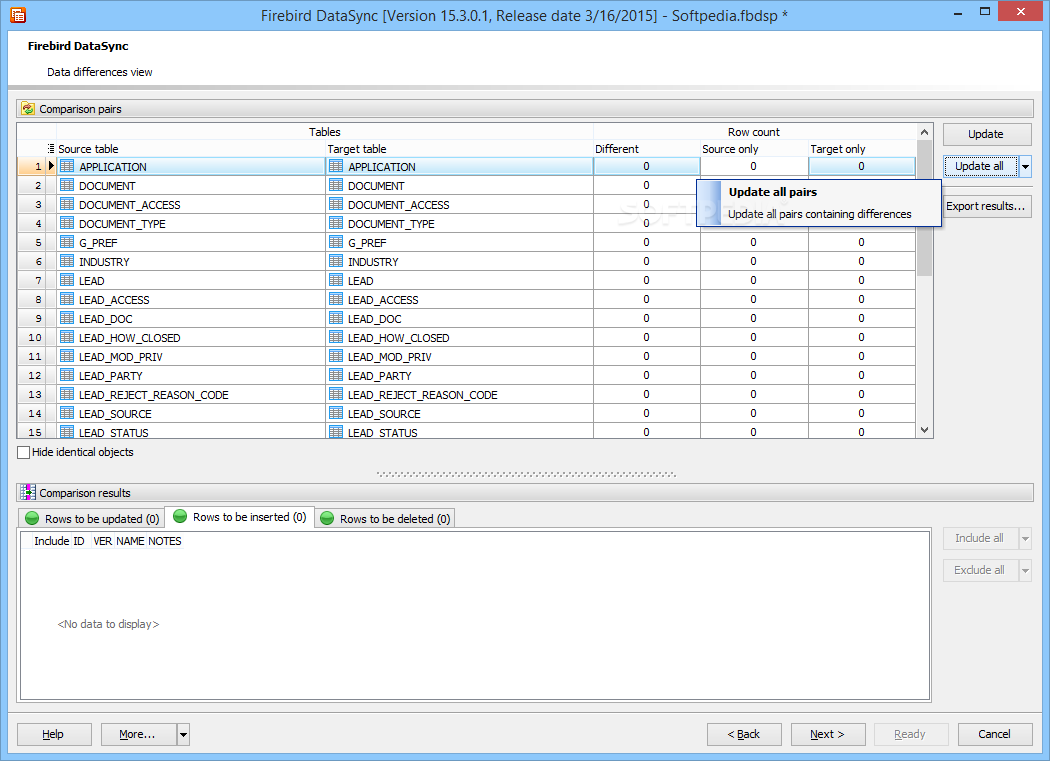Click the green icon on Rows to be inserted tab

[179, 516]
